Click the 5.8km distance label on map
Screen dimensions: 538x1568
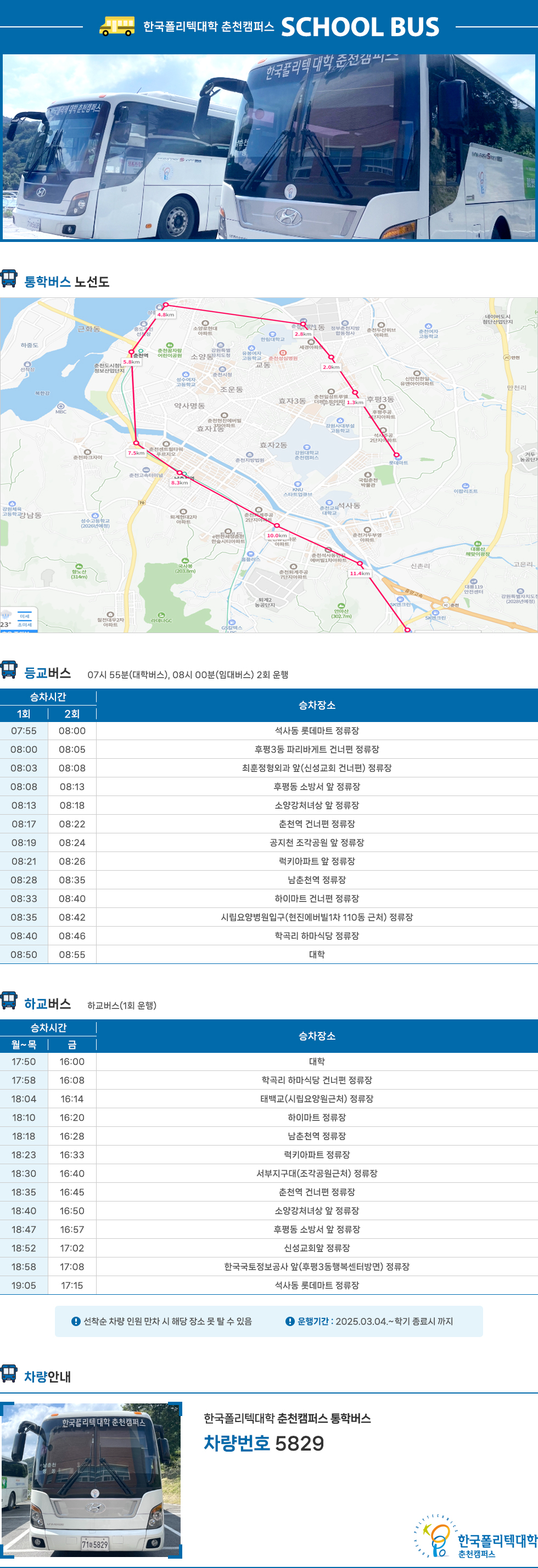tap(131, 362)
